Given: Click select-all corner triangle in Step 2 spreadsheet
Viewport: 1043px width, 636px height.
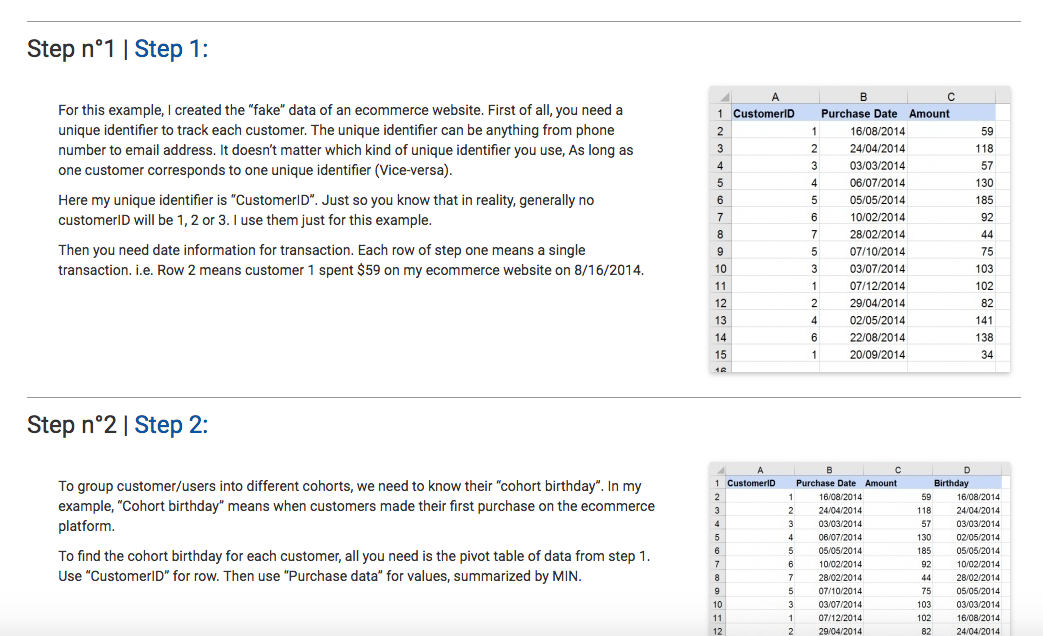Looking at the screenshot, I should click(720, 470).
